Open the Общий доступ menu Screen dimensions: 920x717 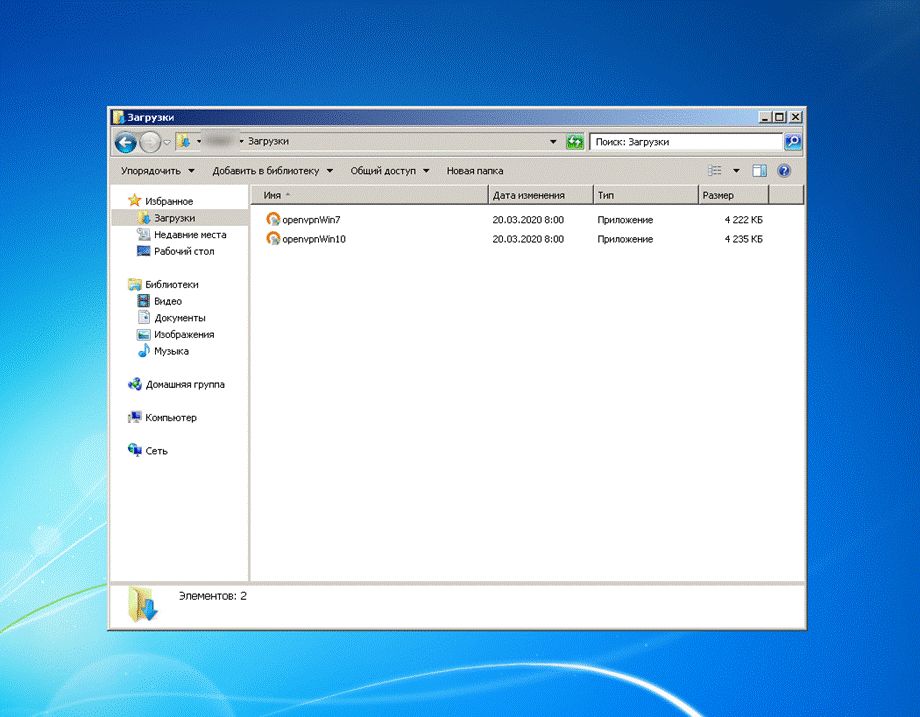coord(390,171)
